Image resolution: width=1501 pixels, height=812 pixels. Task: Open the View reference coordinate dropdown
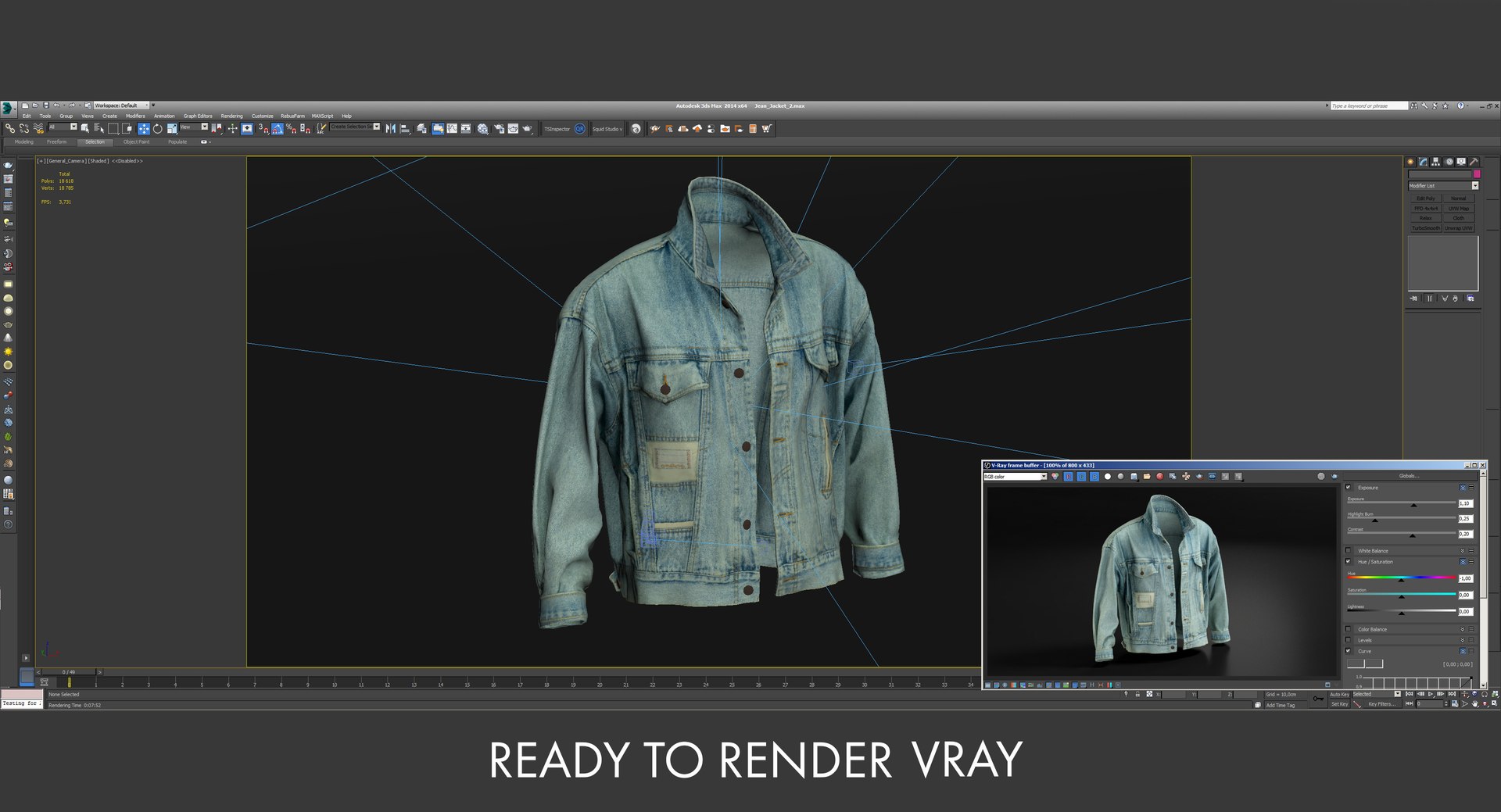click(194, 127)
